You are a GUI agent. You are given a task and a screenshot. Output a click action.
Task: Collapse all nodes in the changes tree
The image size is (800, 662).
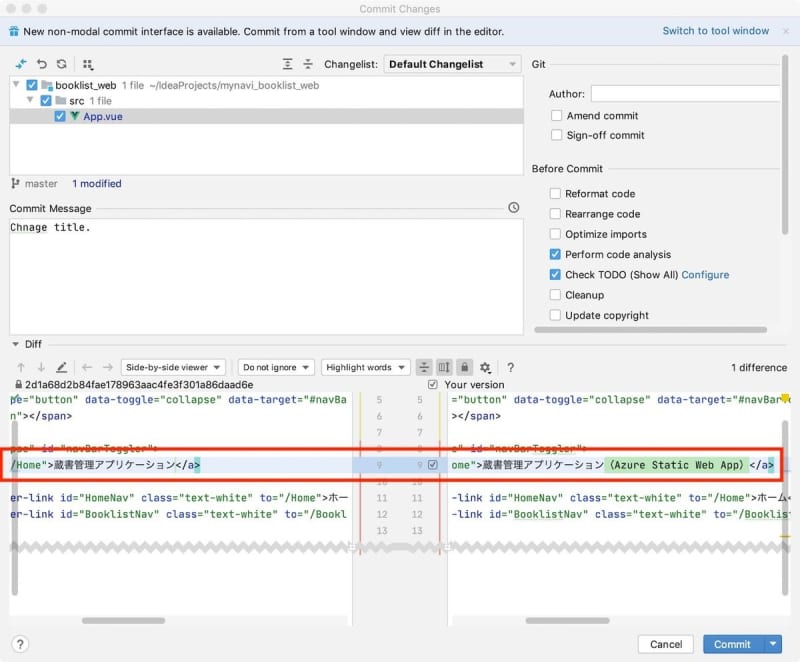point(308,64)
